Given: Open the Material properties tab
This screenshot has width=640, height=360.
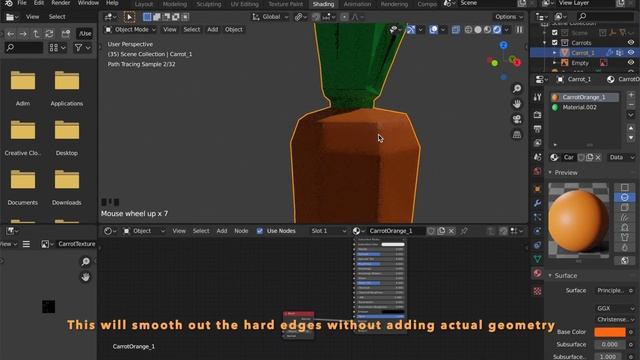Looking at the screenshot, I should (538, 273).
